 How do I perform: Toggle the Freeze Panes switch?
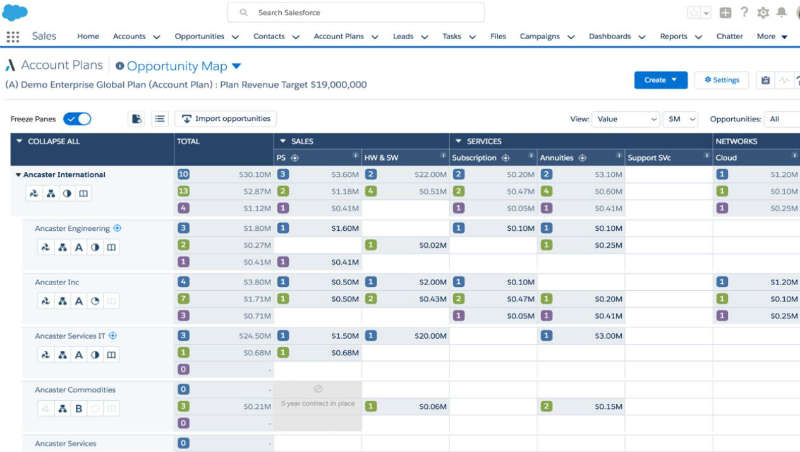(x=77, y=119)
